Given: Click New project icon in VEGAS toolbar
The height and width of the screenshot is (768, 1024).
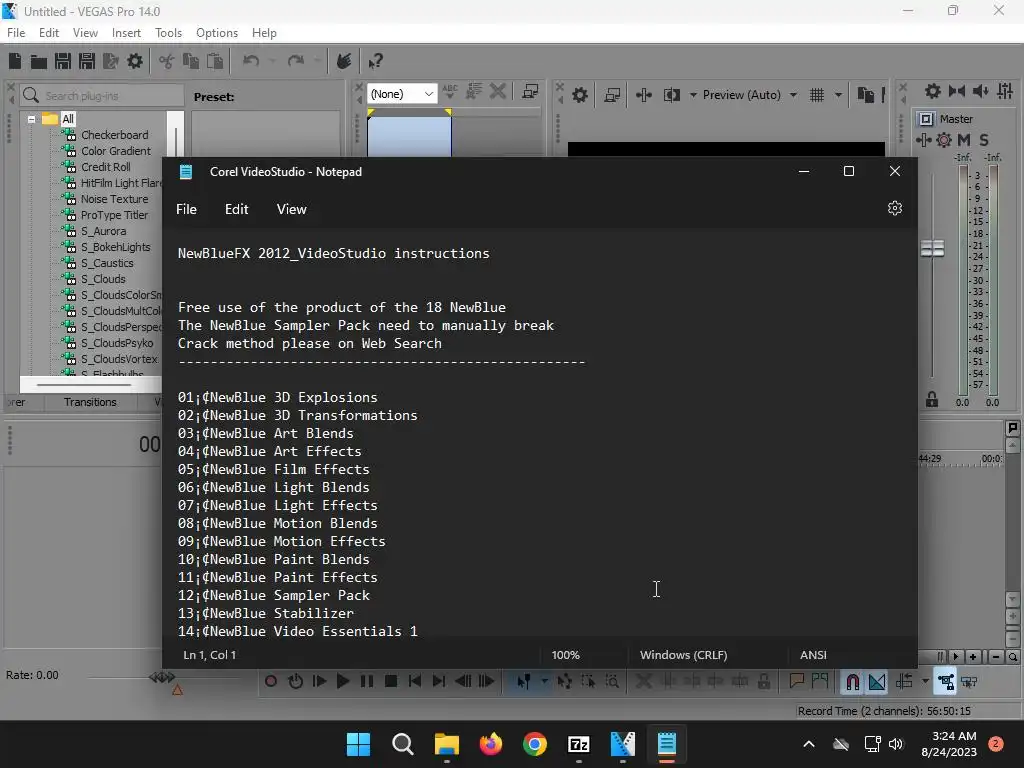Looking at the screenshot, I should tap(15, 61).
